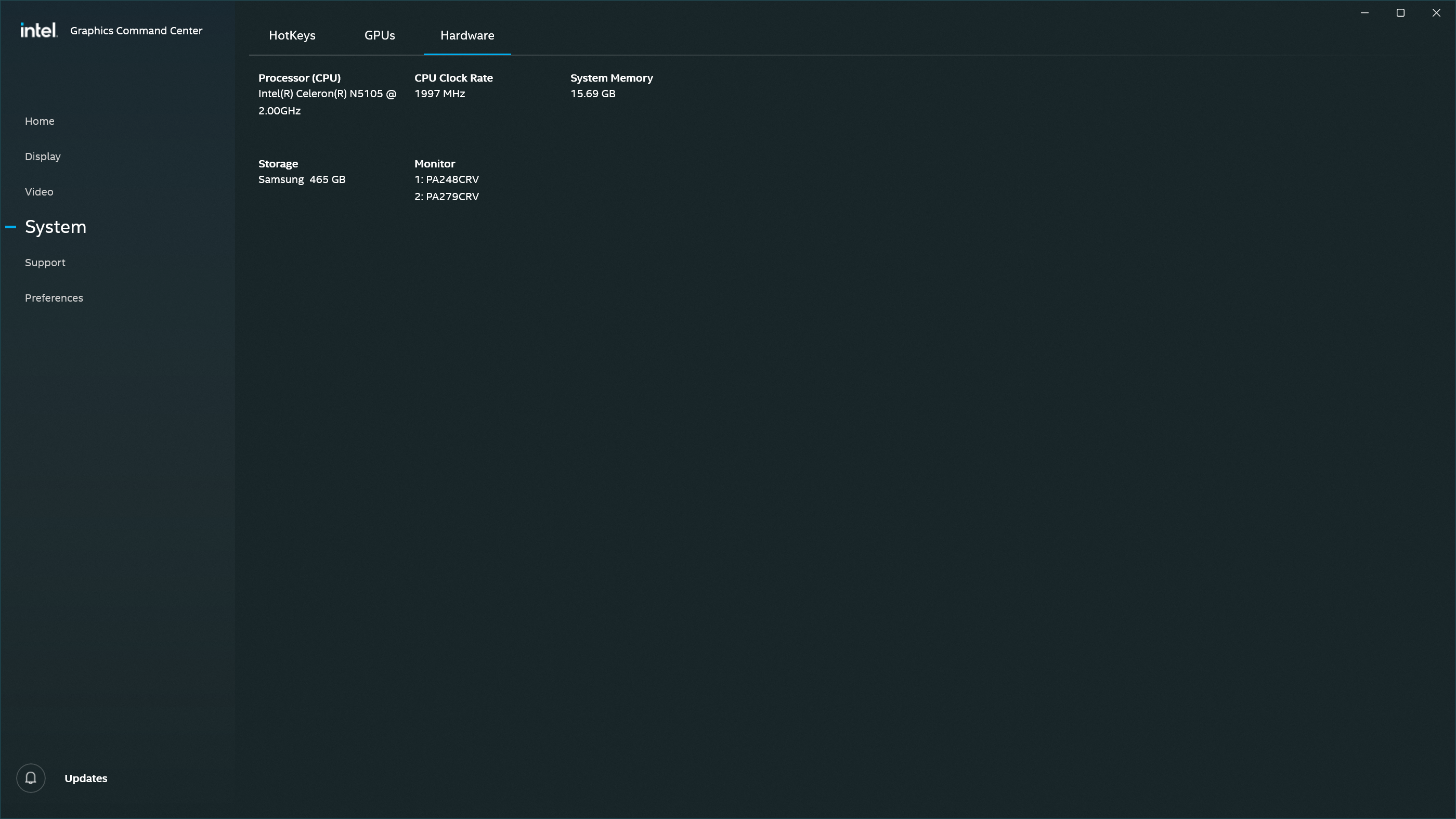Open Preferences from the sidebar
The height and width of the screenshot is (819, 1456).
click(x=54, y=298)
